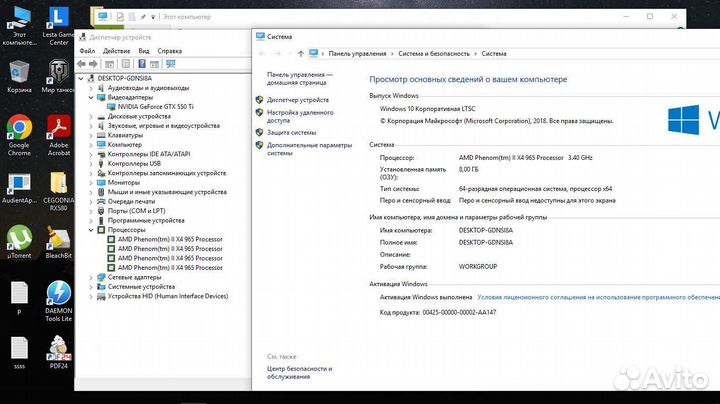The height and width of the screenshot is (404, 720).
Task: Select Контроллеры IDE ATA/ATAPI item
Action: (x=149, y=154)
